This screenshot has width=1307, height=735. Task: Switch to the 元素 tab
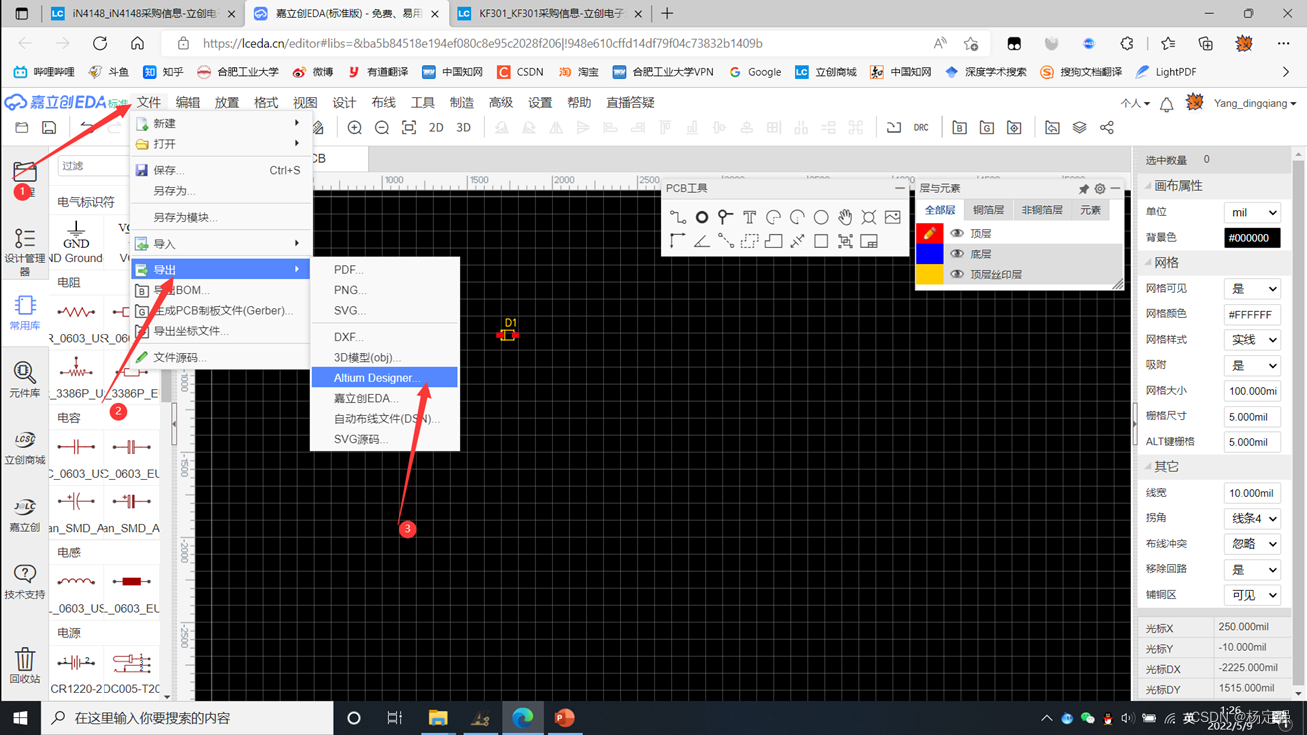pyautogui.click(x=1090, y=210)
